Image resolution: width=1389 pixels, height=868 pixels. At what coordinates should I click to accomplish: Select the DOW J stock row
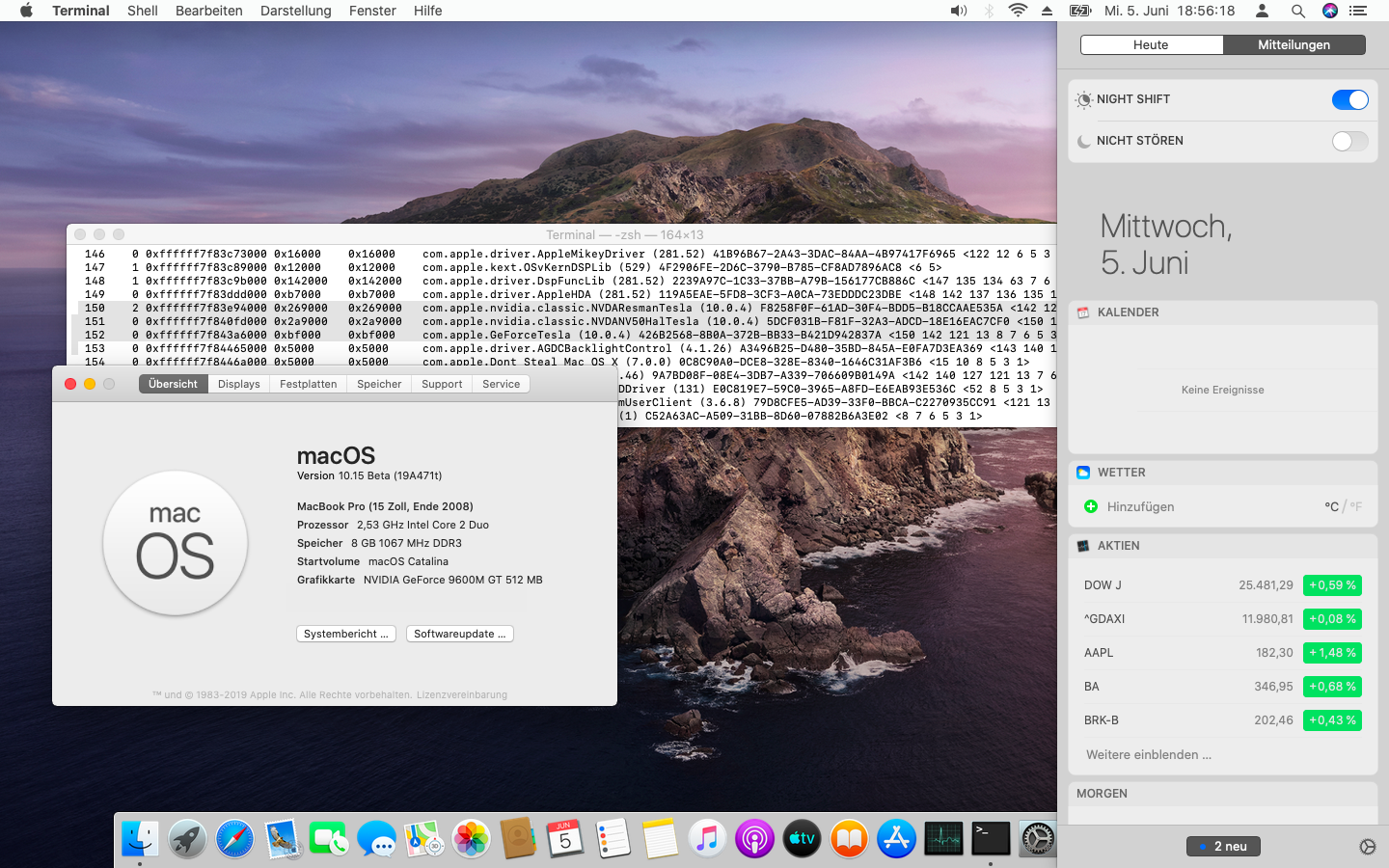[x=1223, y=585]
